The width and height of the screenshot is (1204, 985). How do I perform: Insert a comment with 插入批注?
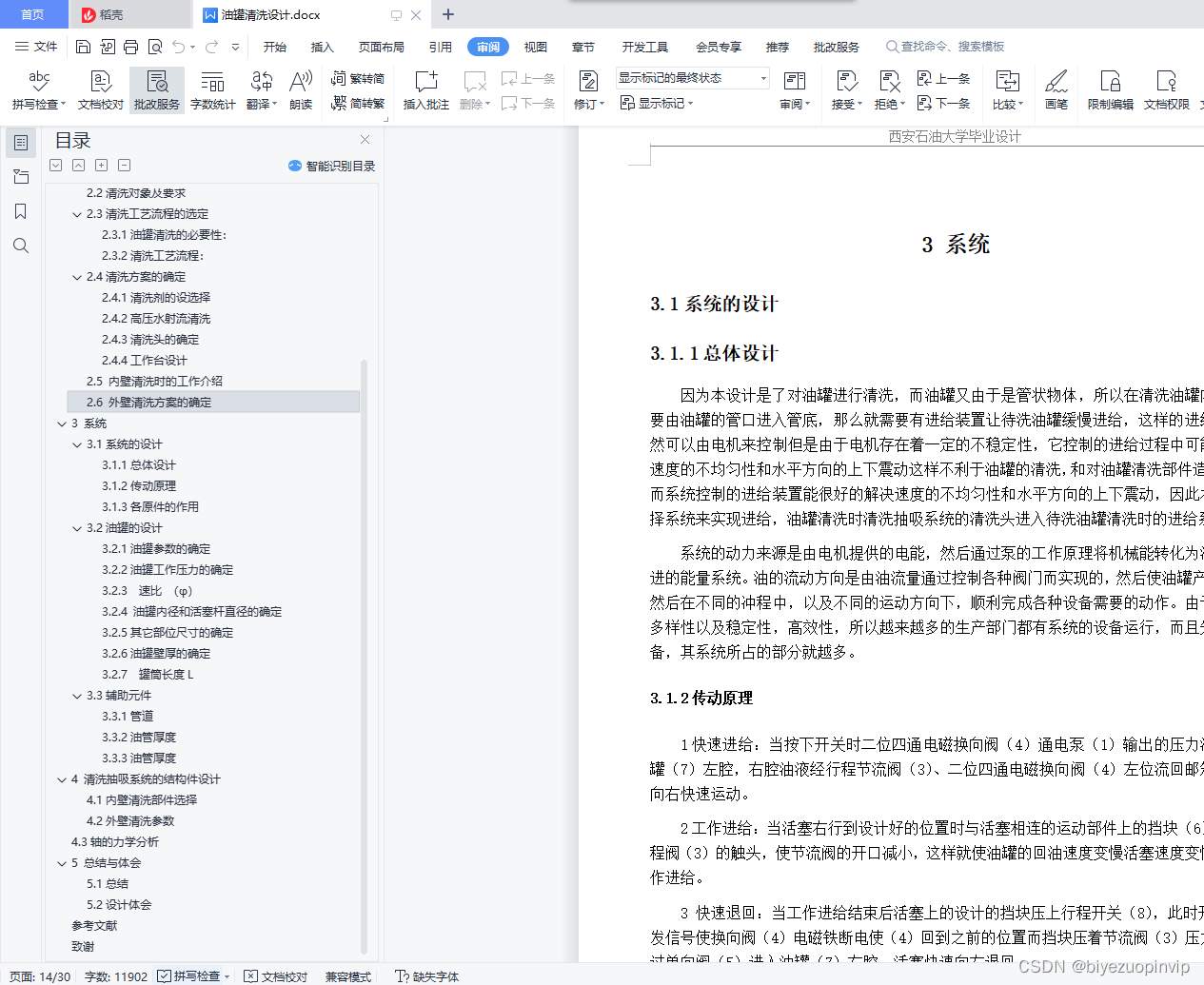point(426,90)
